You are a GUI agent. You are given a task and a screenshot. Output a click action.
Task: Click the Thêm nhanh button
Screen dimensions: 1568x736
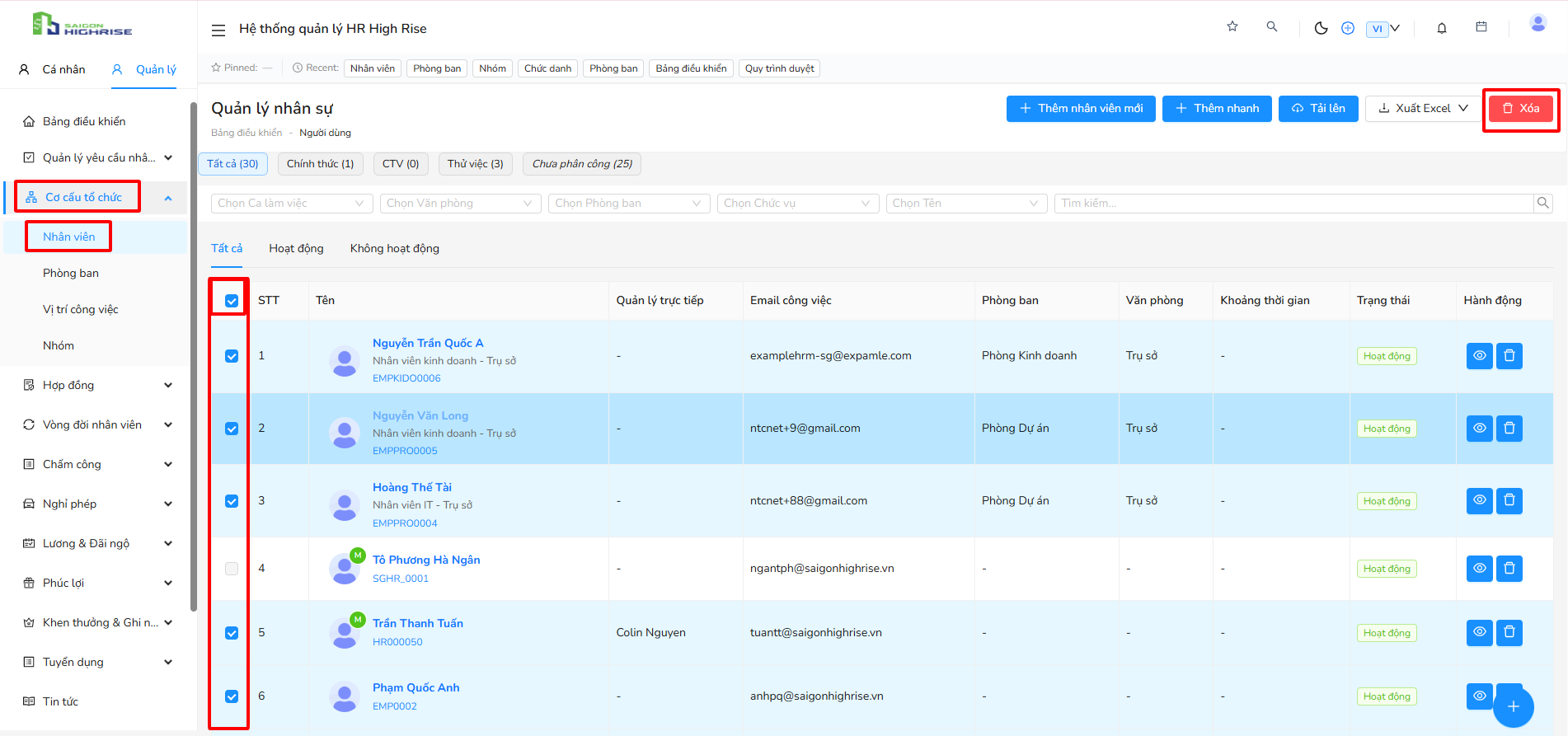click(1217, 109)
